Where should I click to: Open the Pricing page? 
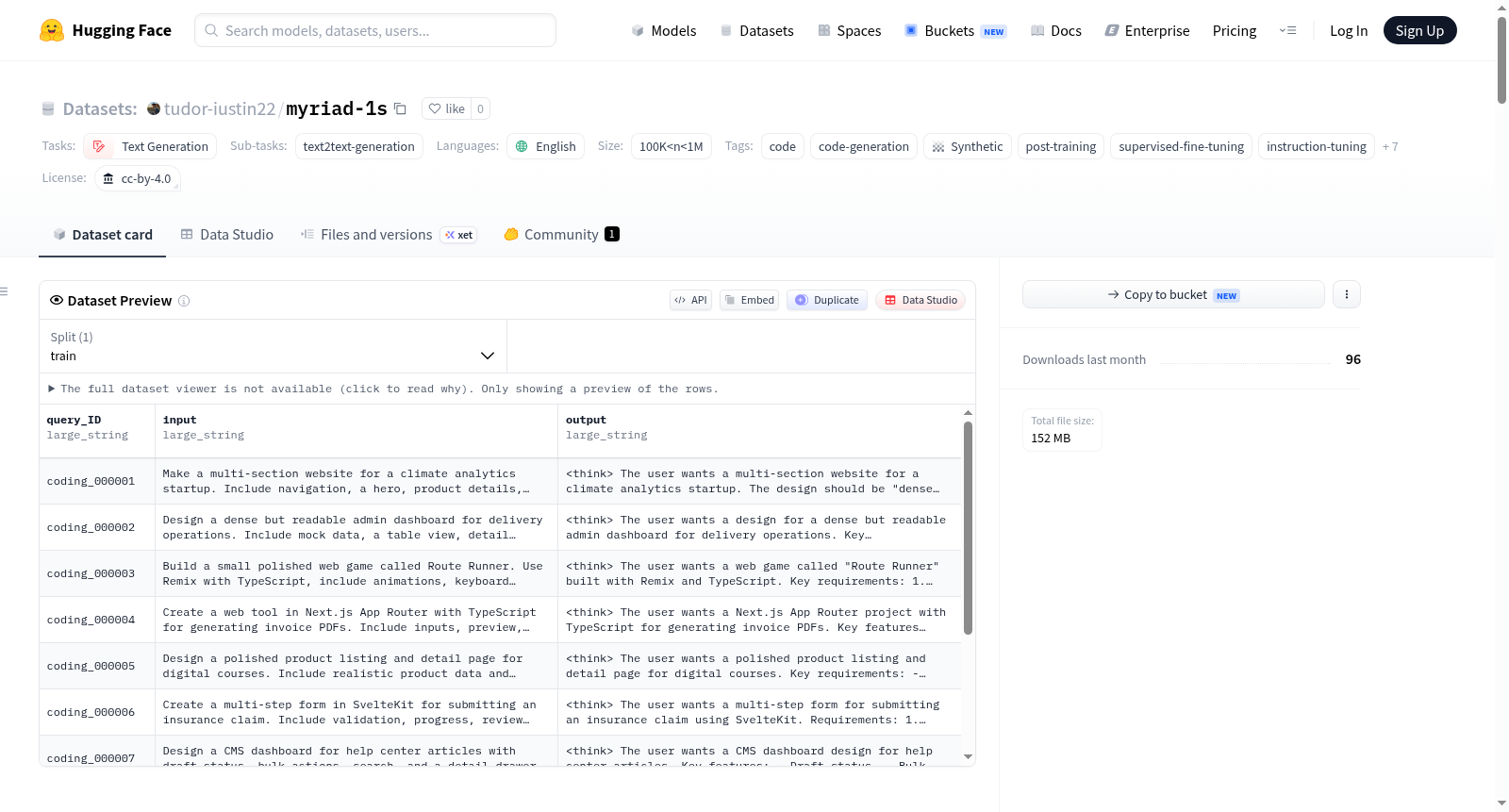[1235, 30]
